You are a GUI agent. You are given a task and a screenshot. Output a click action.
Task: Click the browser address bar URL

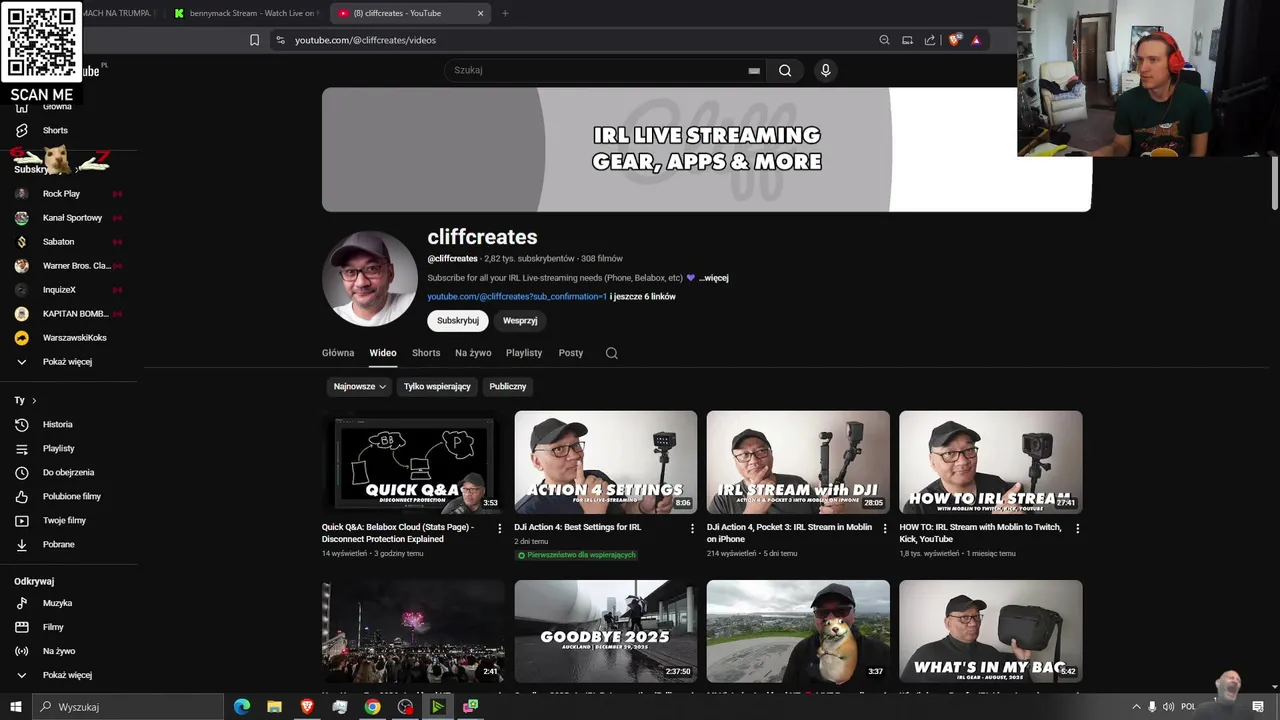click(365, 40)
